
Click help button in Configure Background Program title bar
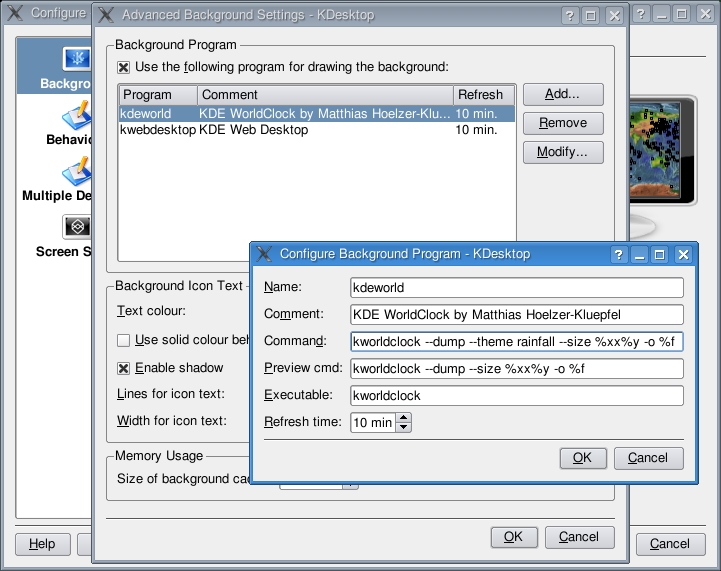point(618,254)
